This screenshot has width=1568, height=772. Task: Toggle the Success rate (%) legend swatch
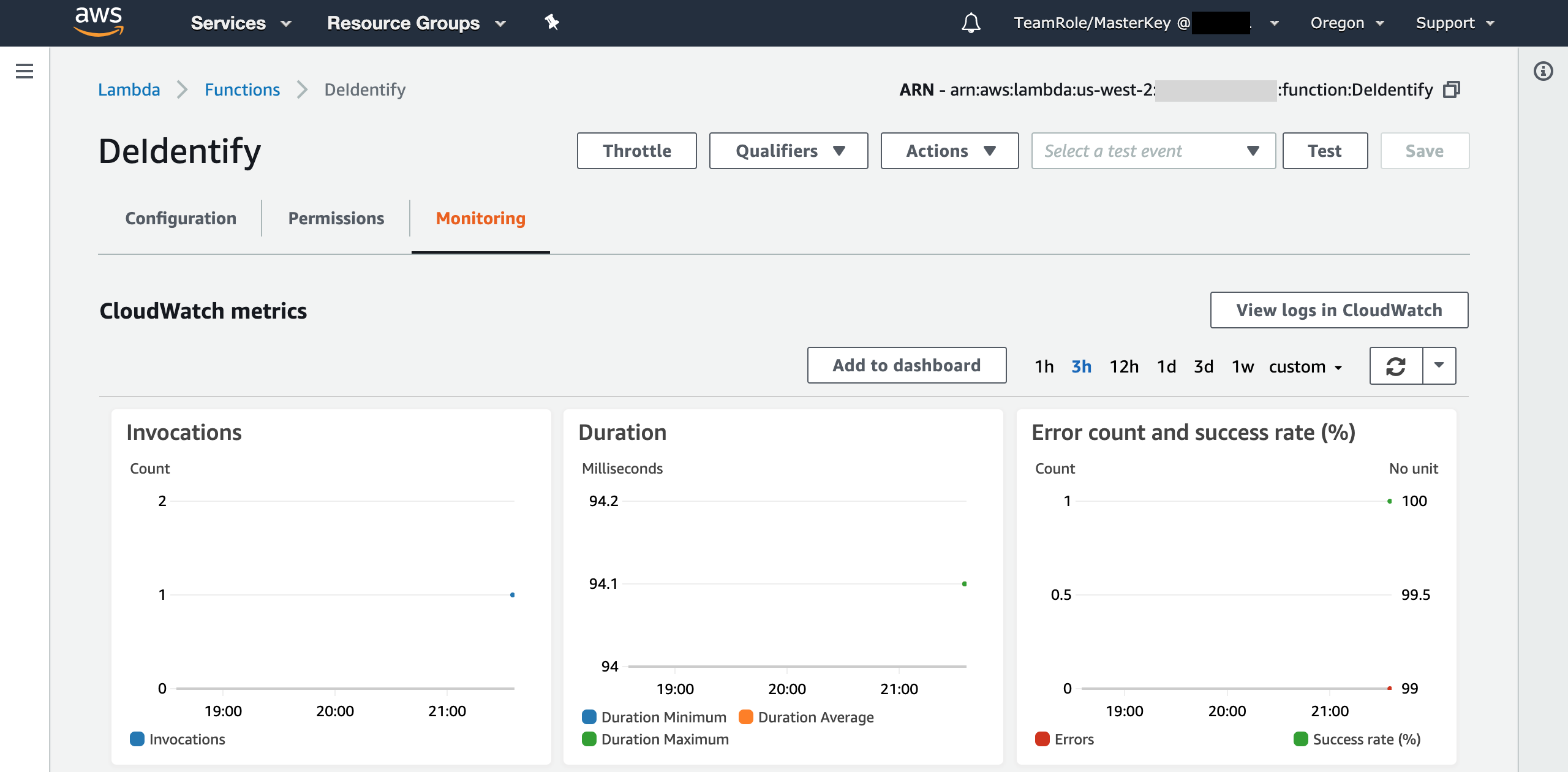click(x=1301, y=739)
